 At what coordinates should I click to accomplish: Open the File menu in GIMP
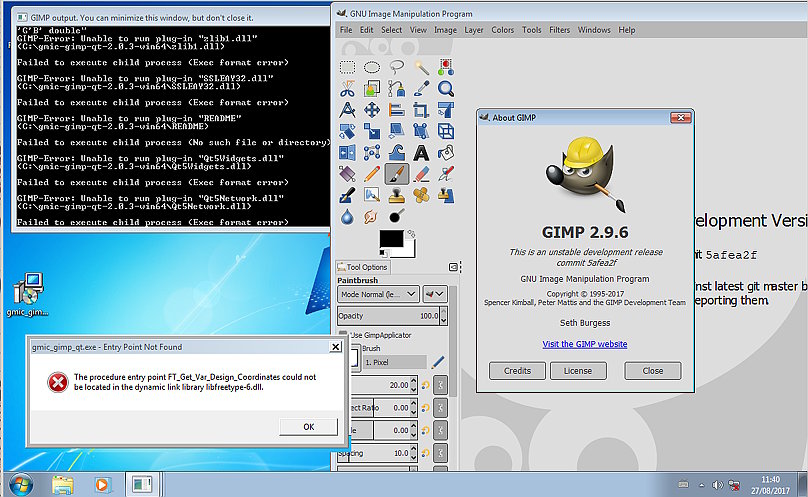point(346,30)
